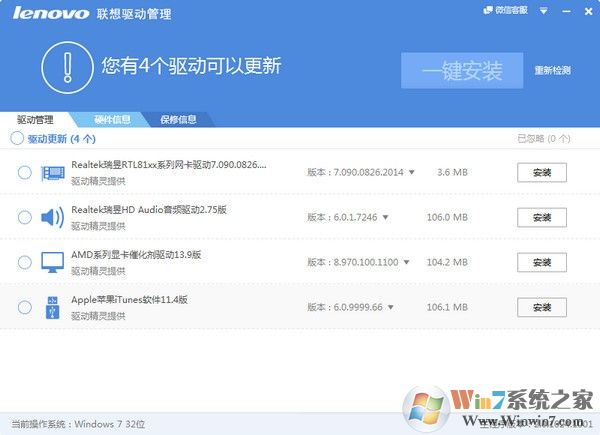The height and width of the screenshot is (435, 600).
Task: Switch to the 保修信息 tab
Action: [178, 120]
